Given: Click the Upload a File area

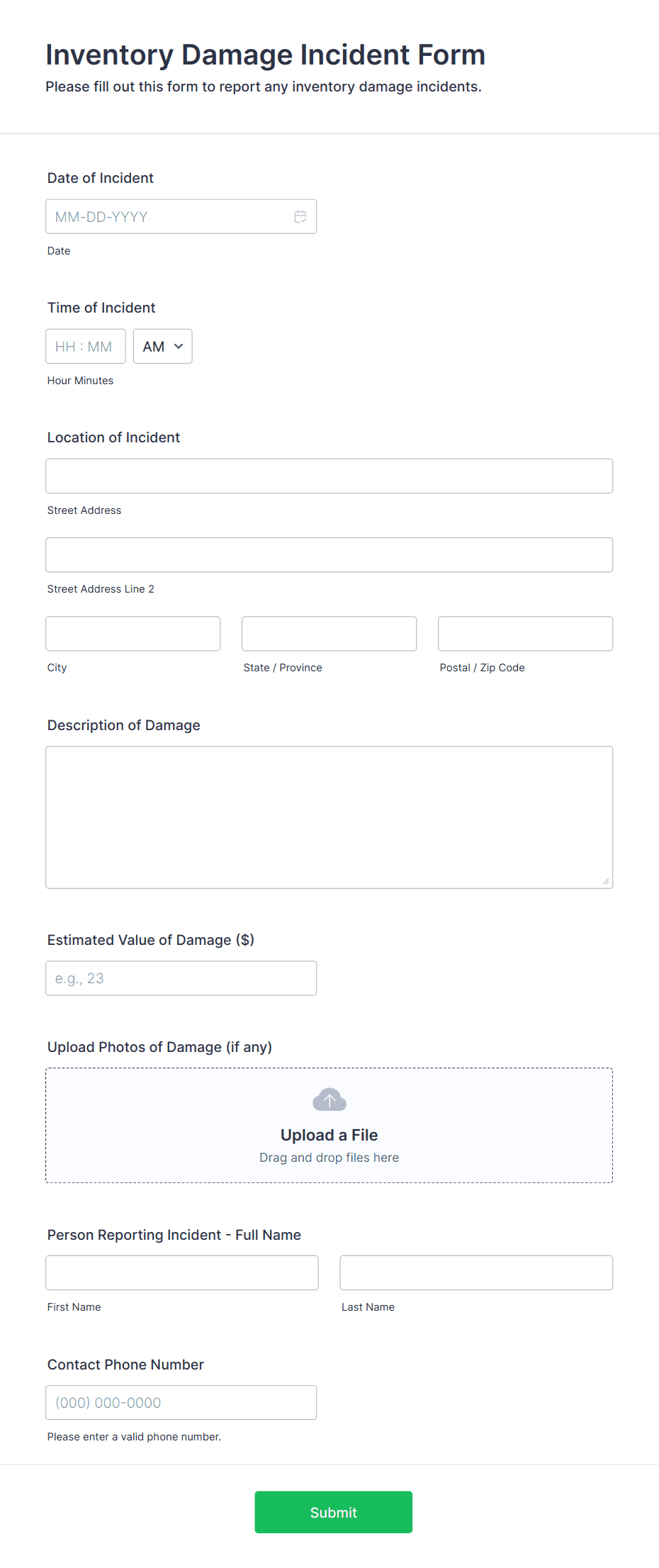Looking at the screenshot, I should [329, 1134].
